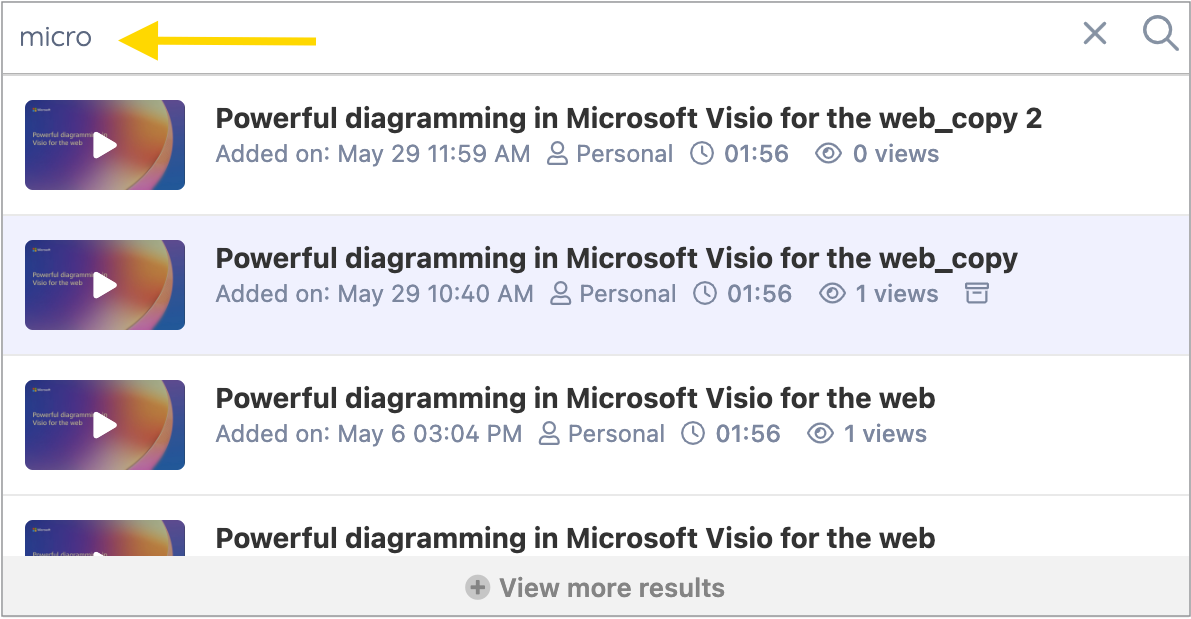Click the person icon on the web_copy result
Viewport: 1191px width, 619px height.
point(558,293)
